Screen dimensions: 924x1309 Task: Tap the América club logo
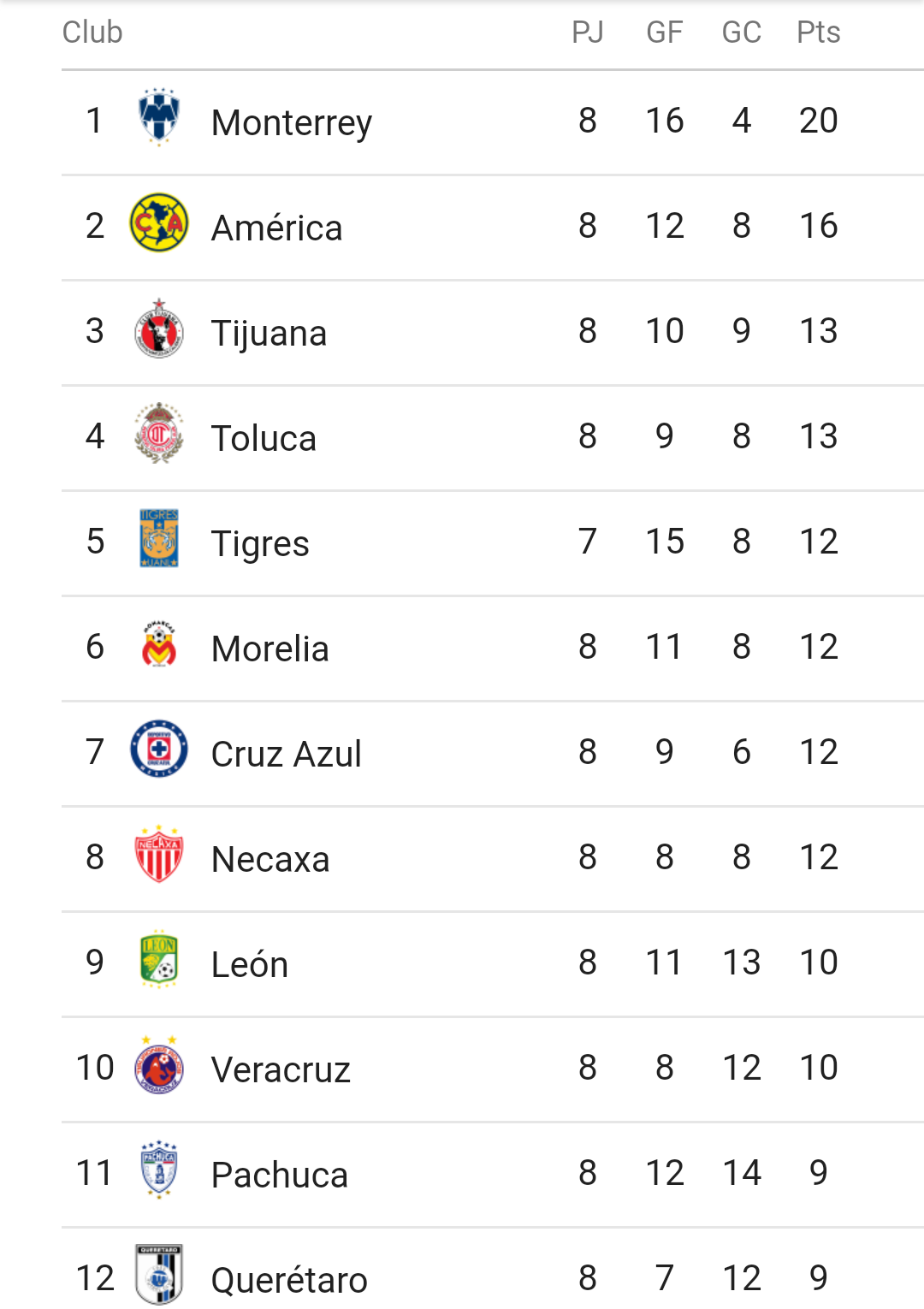(x=159, y=222)
